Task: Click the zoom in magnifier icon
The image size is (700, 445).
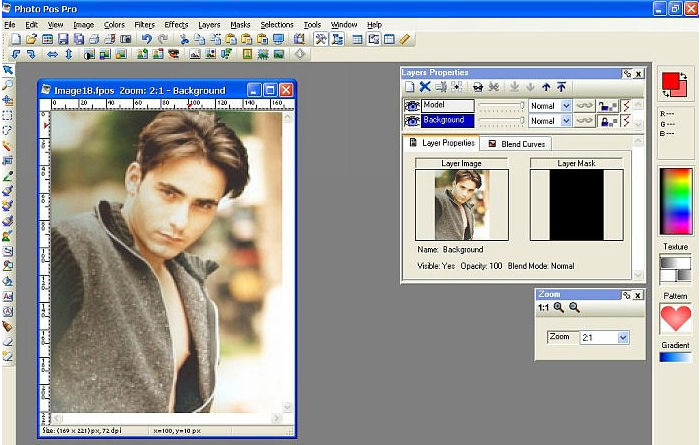Action: tap(558, 308)
